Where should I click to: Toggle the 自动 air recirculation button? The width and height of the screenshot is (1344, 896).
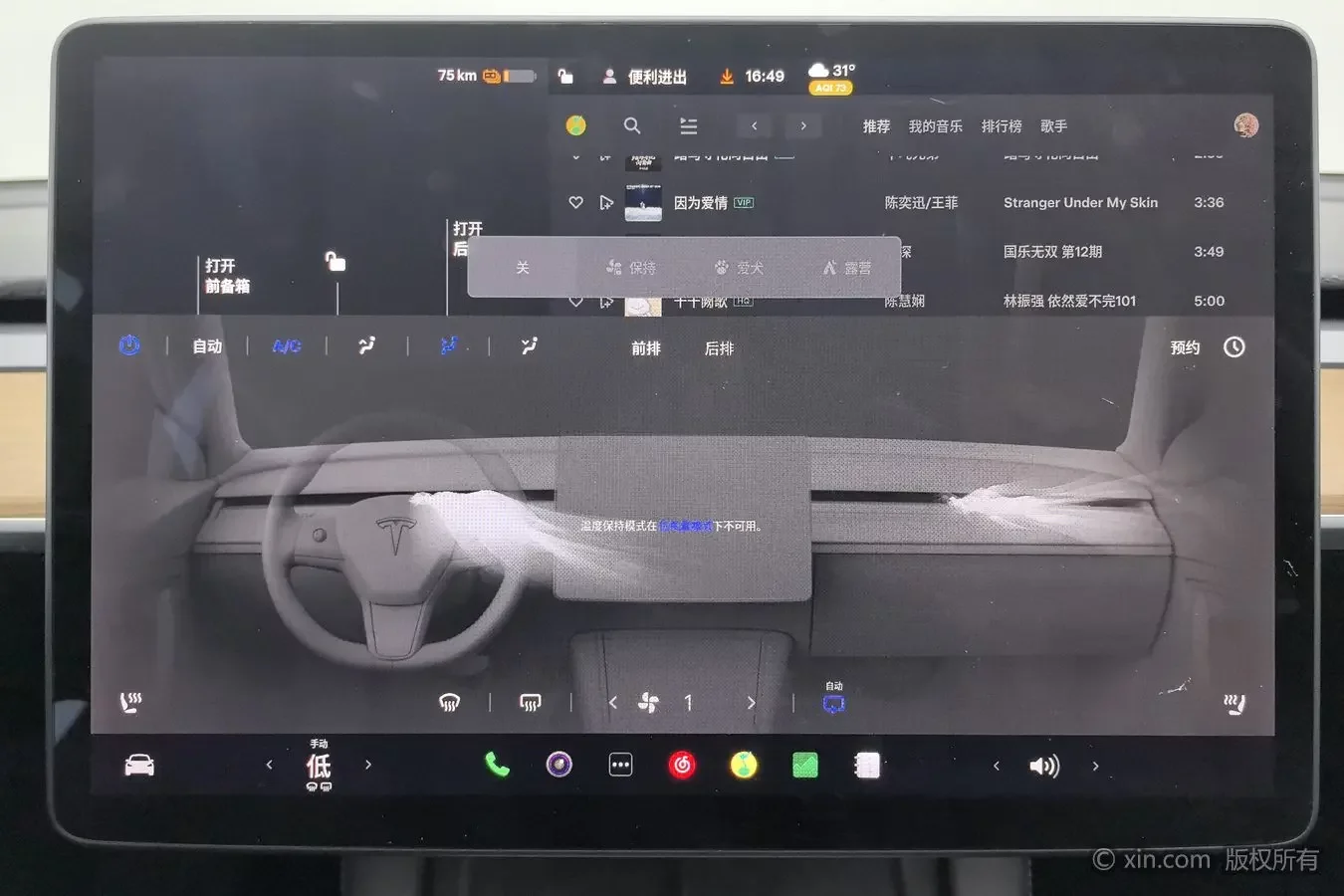(x=834, y=700)
